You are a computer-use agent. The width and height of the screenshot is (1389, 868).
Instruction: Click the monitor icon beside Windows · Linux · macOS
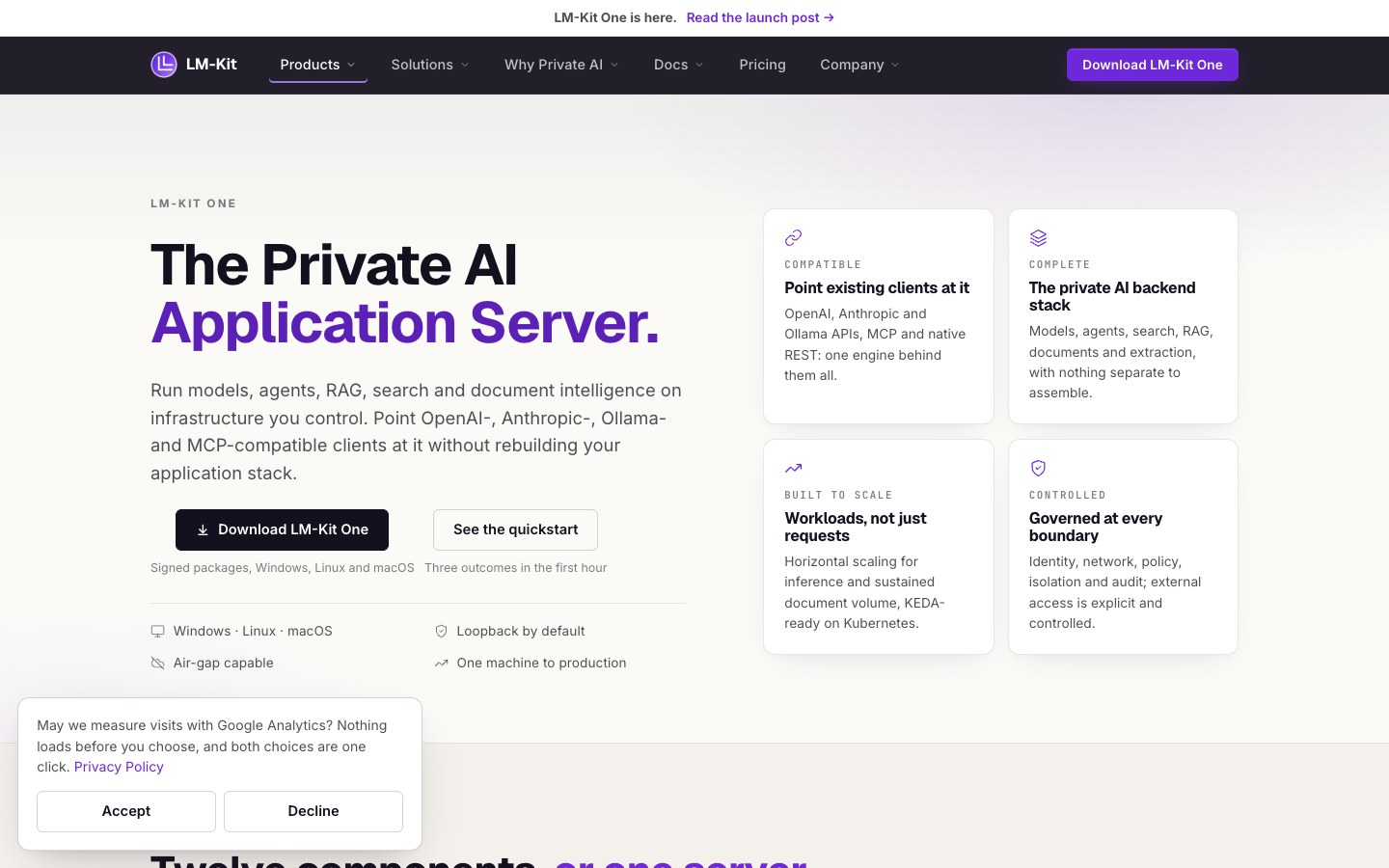(x=157, y=632)
